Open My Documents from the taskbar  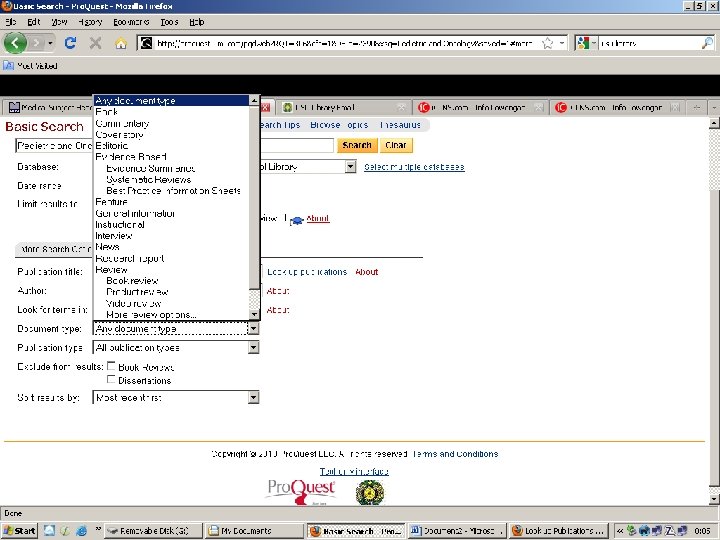point(253,531)
